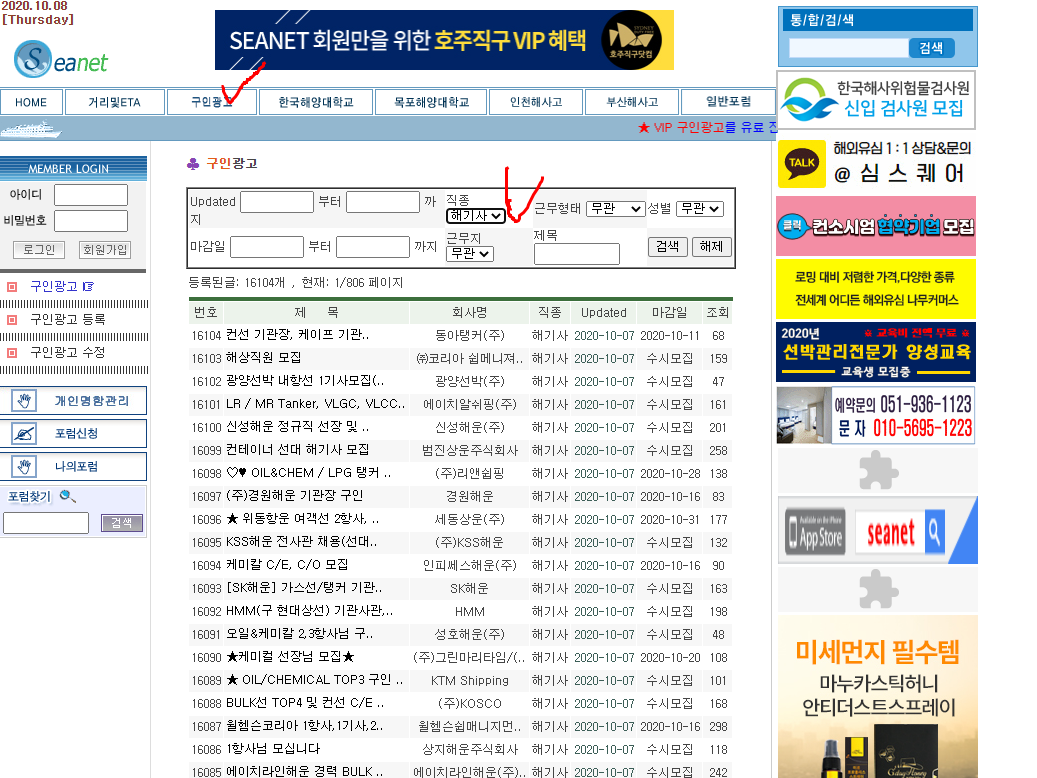The image size is (1037, 778).
Task: Open 개인명함관리 sidebar button
Action: click(x=73, y=401)
